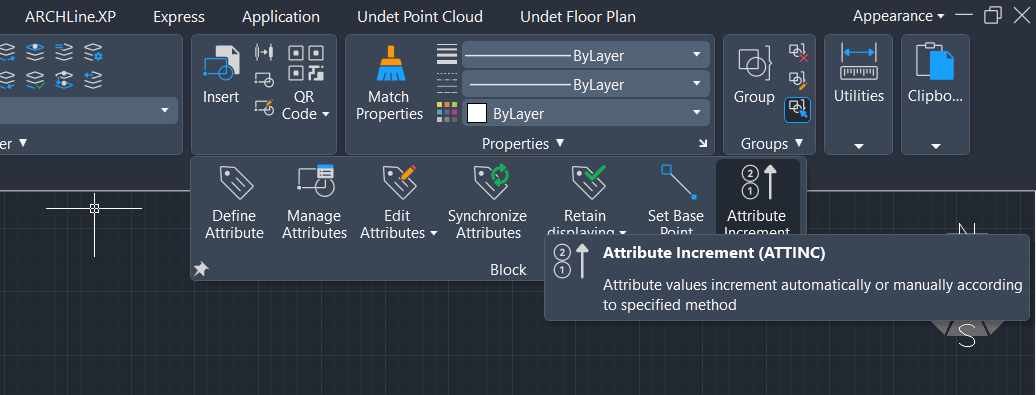Click the layers icon with blue lines
The image size is (1036, 395).
click(x=64, y=52)
